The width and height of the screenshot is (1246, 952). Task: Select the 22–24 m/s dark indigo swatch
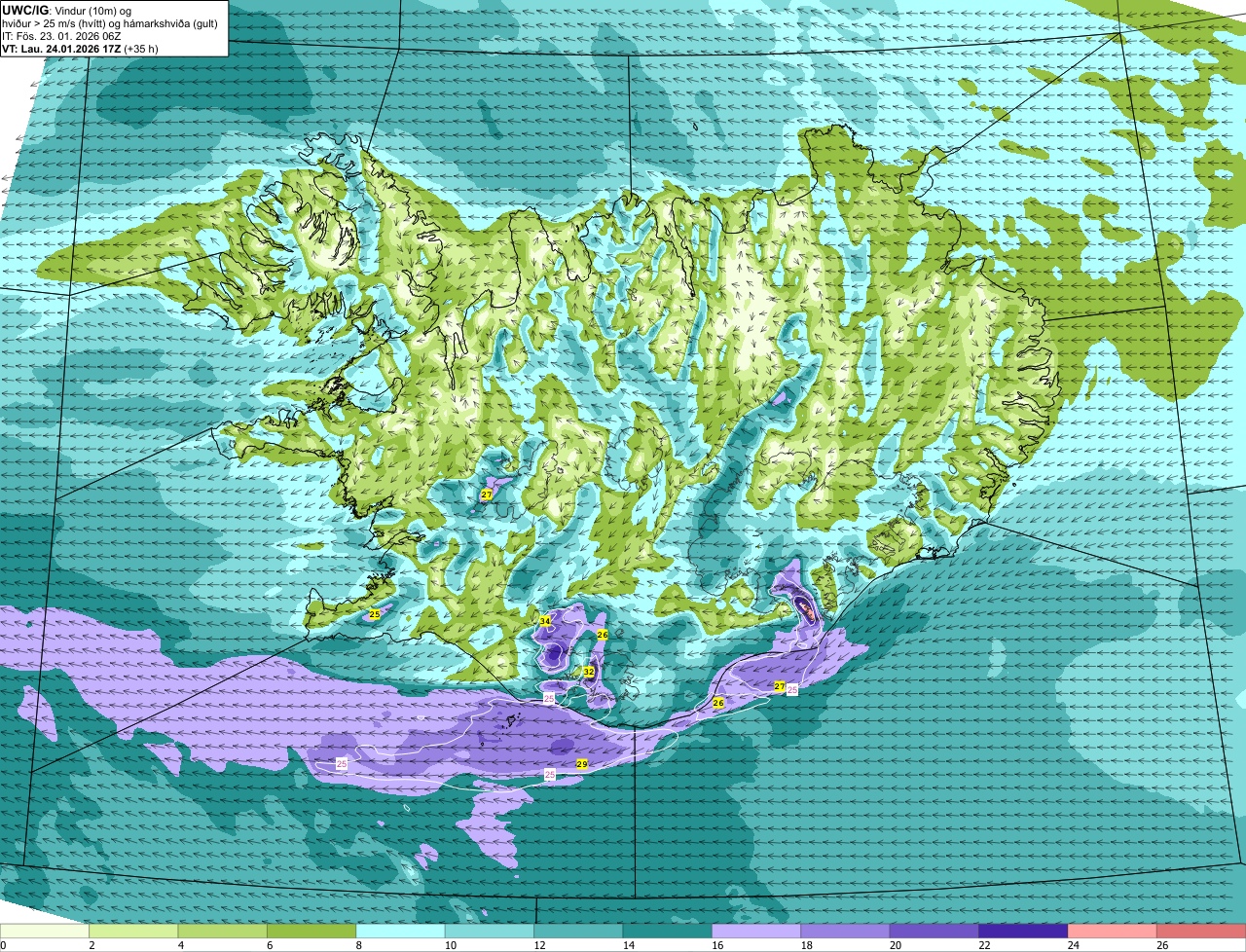coord(1023,931)
